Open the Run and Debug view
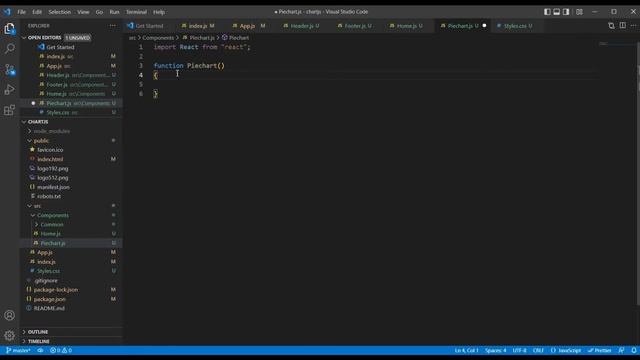The image size is (640, 360). [x=9, y=89]
